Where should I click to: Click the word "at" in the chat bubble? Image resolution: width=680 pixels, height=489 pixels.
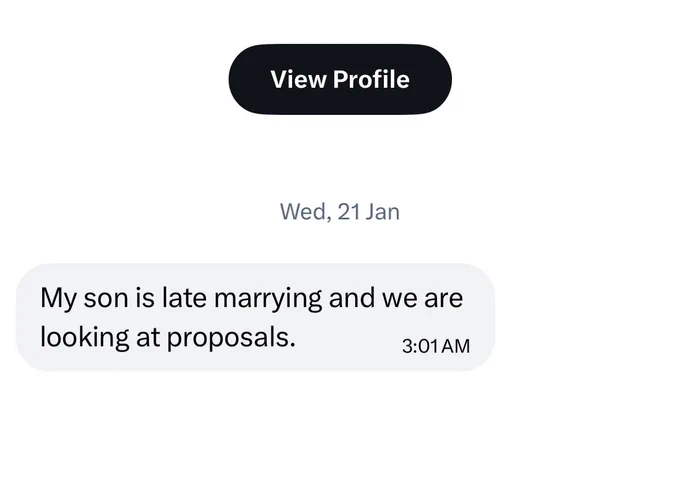pyautogui.click(x=148, y=338)
